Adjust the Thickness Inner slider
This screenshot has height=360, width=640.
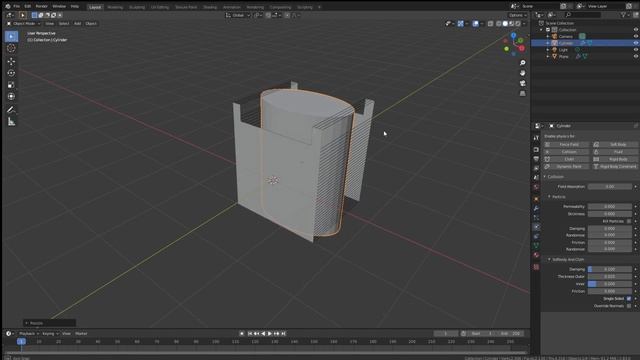610,284
